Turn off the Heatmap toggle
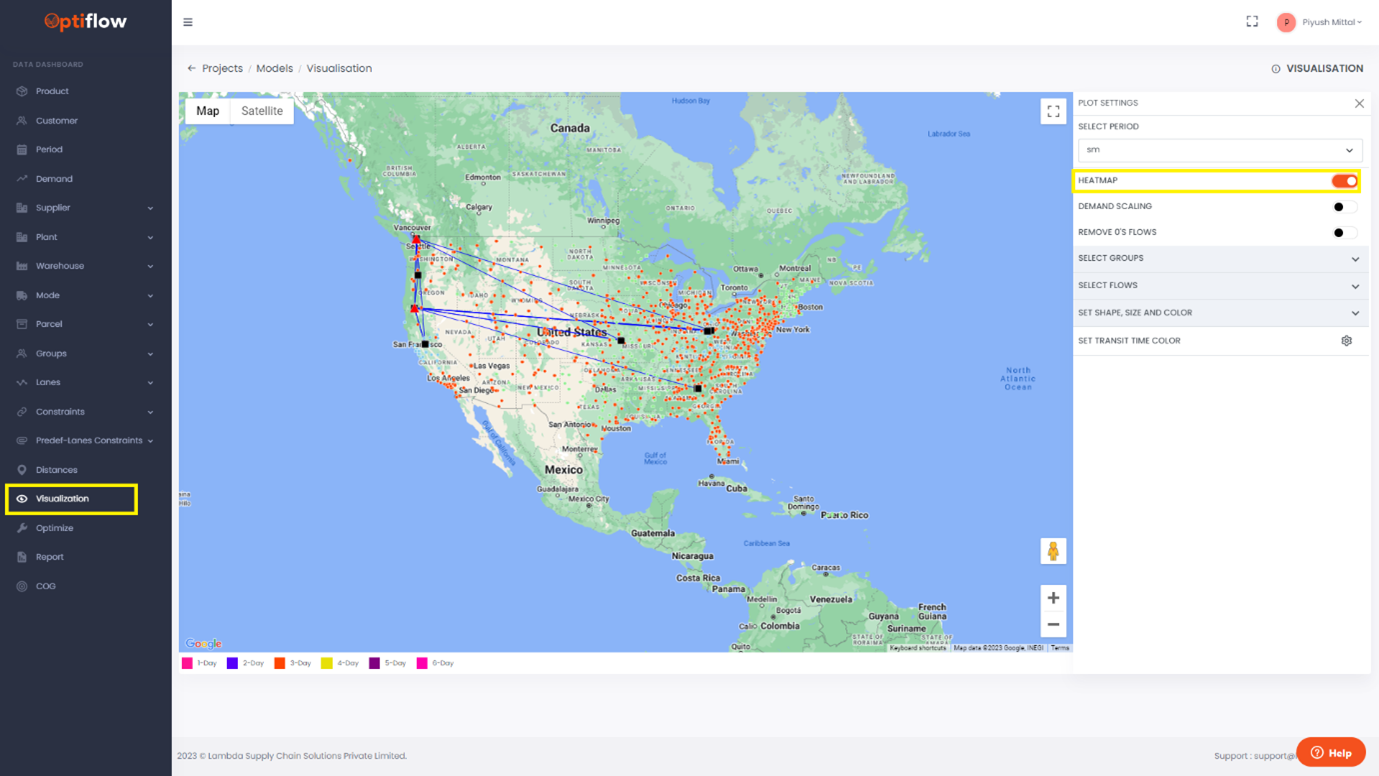Image resolution: width=1379 pixels, height=776 pixels. click(1344, 181)
